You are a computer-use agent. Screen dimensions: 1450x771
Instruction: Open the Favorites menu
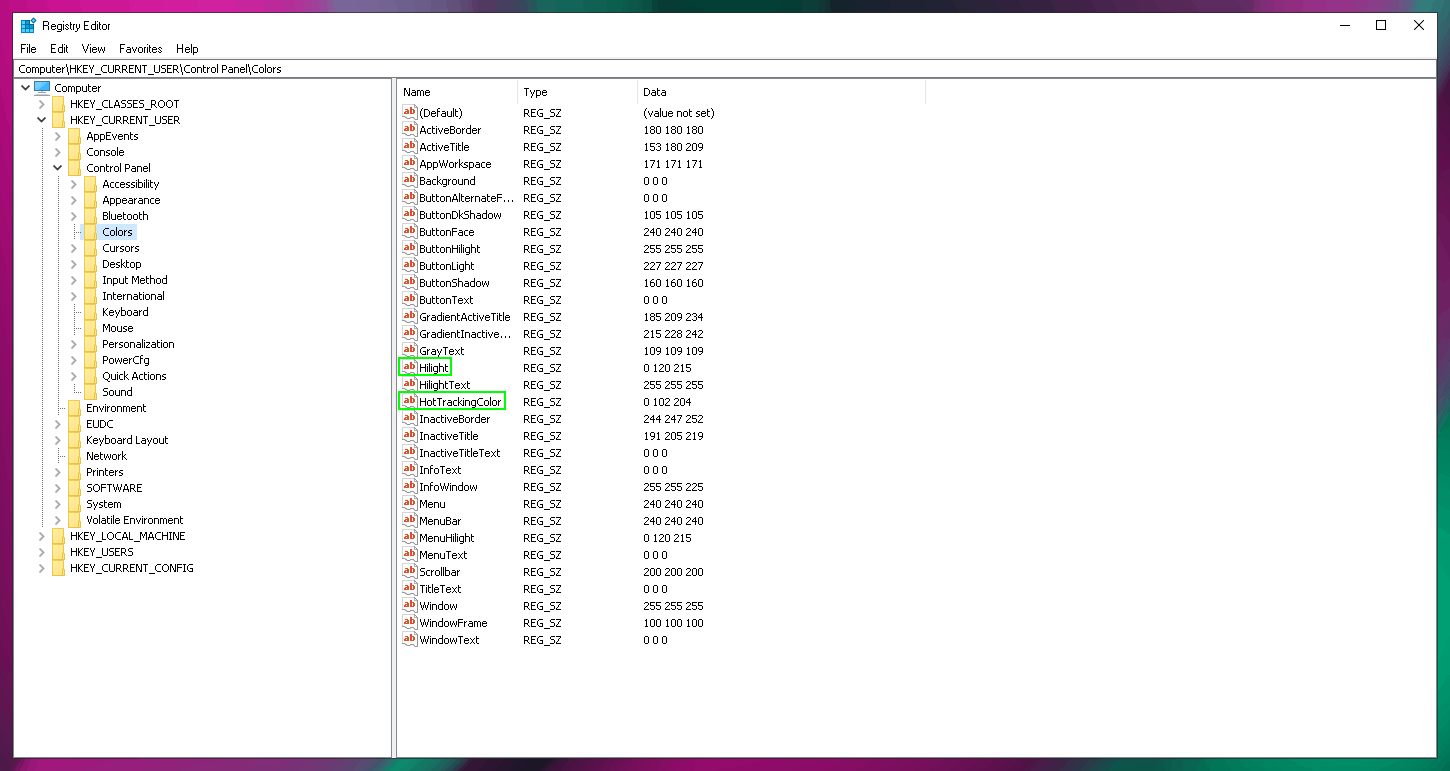(x=141, y=49)
